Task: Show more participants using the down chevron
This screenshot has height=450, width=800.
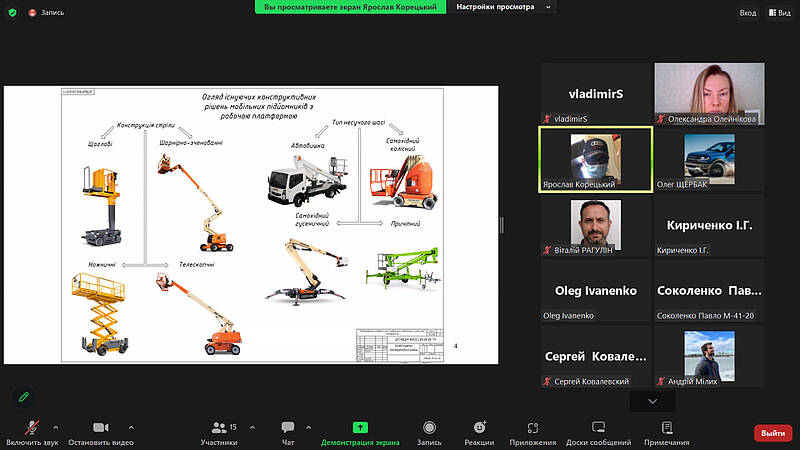Action: 653,402
